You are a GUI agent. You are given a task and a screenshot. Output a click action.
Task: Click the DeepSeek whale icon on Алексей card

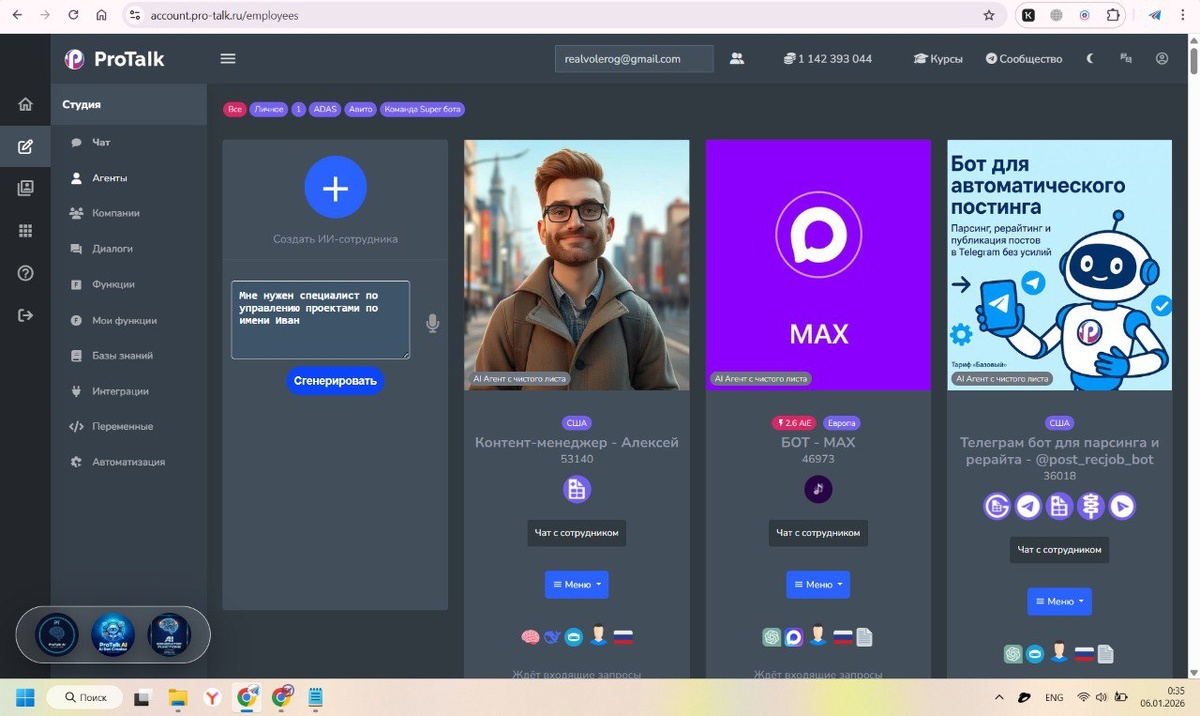coord(552,636)
